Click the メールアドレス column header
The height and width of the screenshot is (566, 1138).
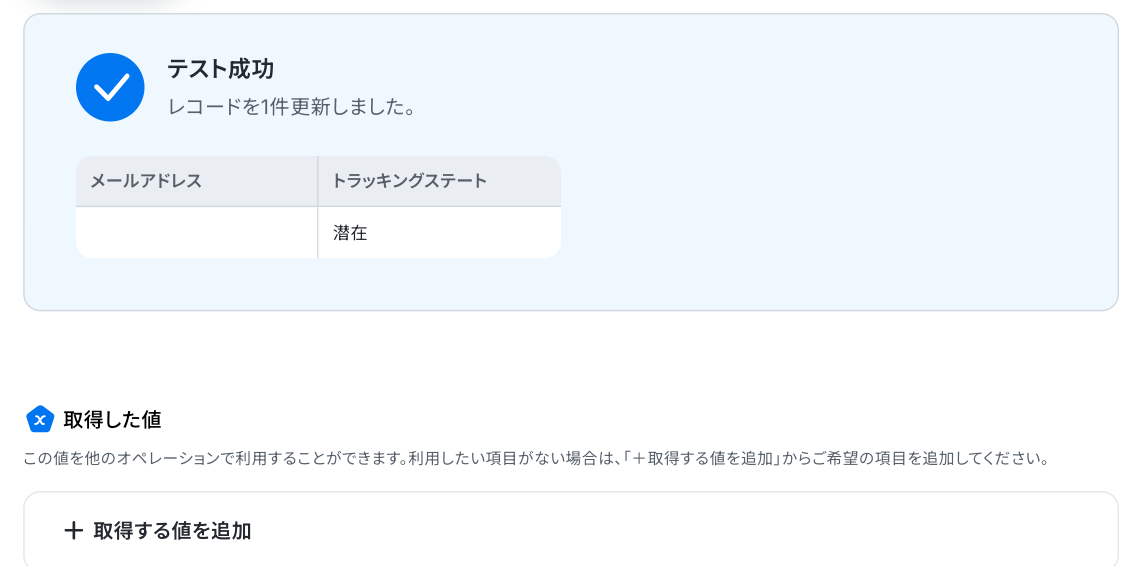tap(146, 181)
